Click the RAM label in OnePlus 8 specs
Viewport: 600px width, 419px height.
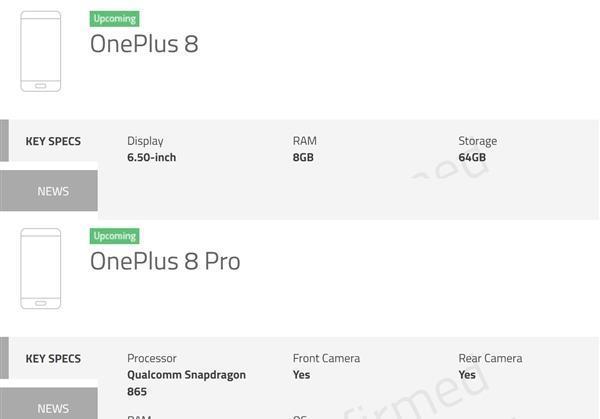(304, 141)
